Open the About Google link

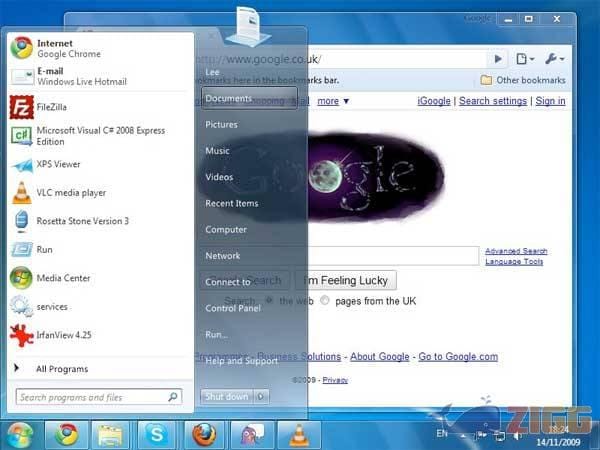tap(380, 357)
